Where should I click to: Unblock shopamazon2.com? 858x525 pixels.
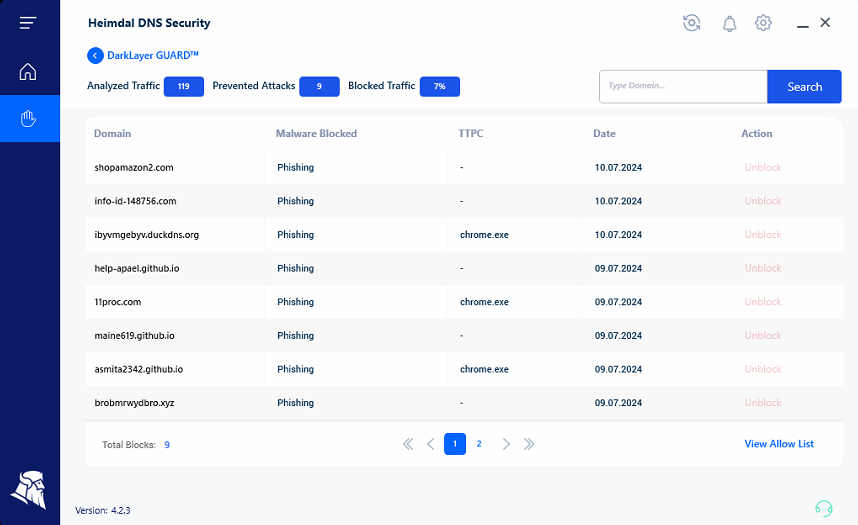[763, 168]
